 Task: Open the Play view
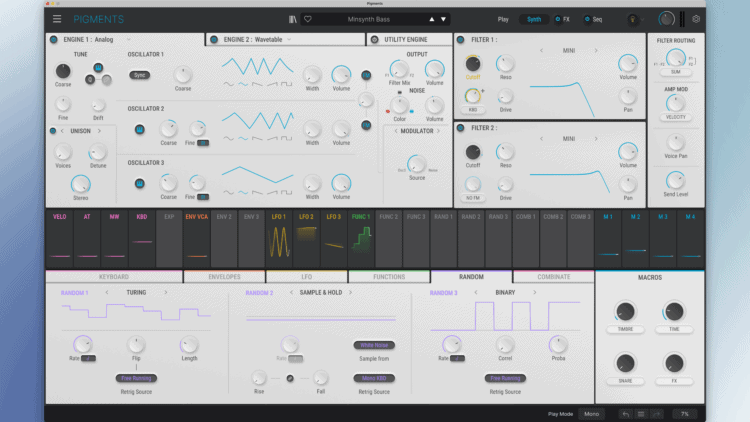[503, 19]
